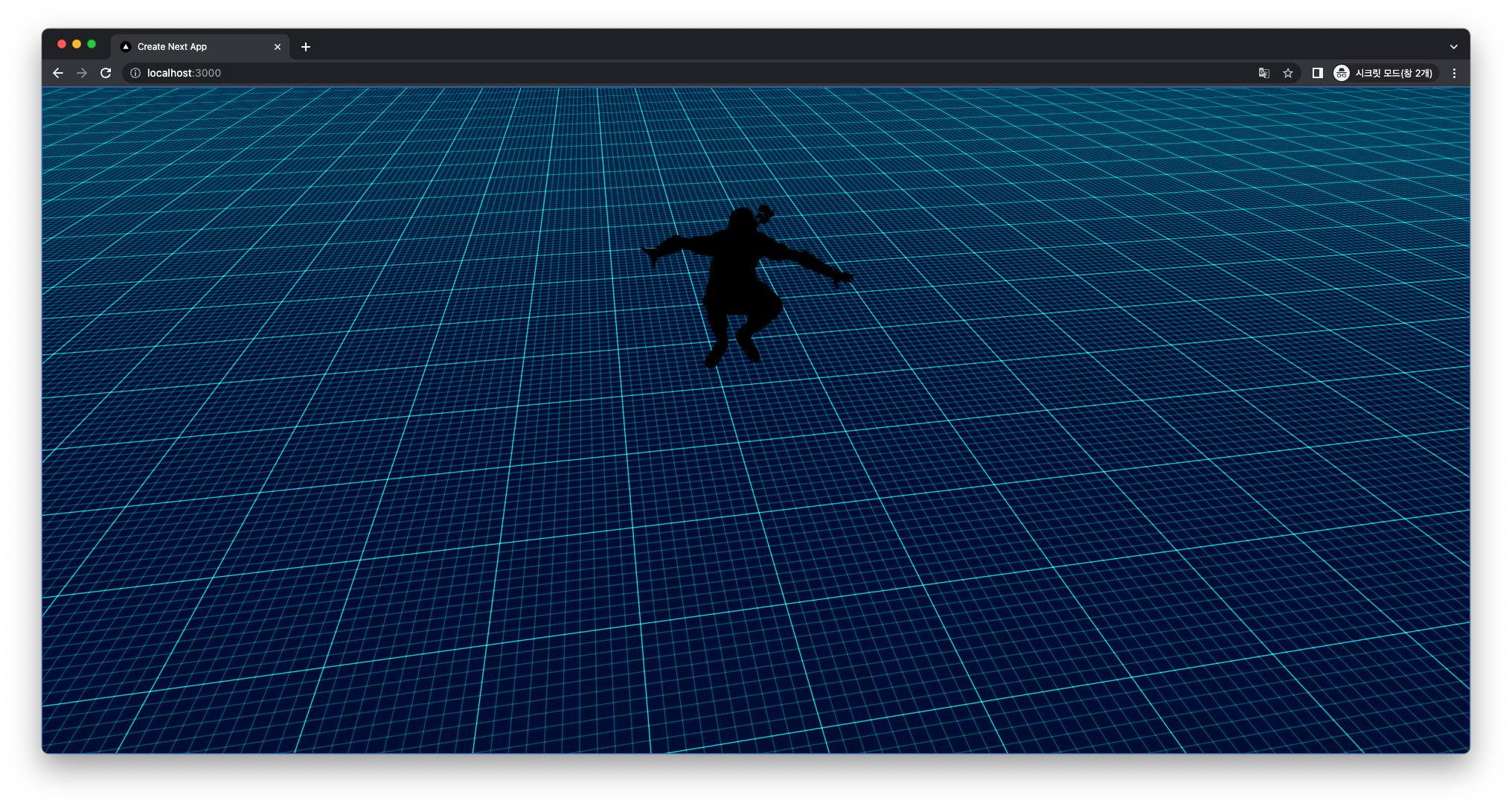Toggle the browser side panel

coord(1317,73)
